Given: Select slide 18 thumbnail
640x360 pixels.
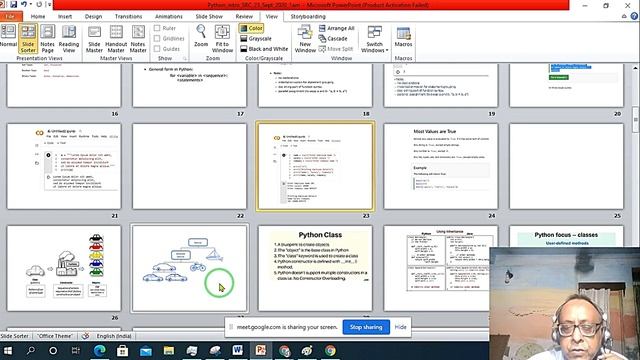Looking at the screenshot, I should point(315,85).
